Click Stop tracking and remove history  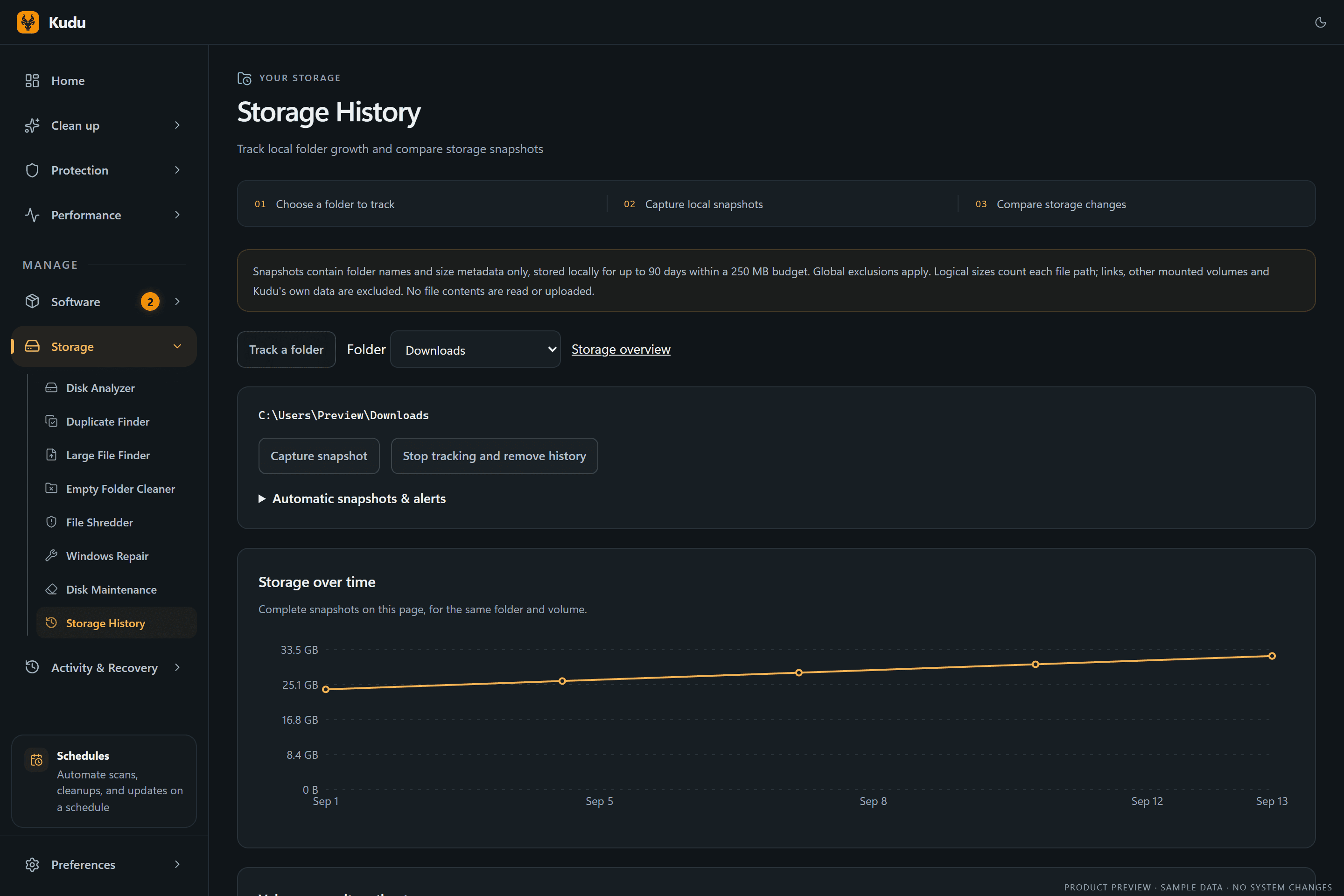tap(494, 456)
